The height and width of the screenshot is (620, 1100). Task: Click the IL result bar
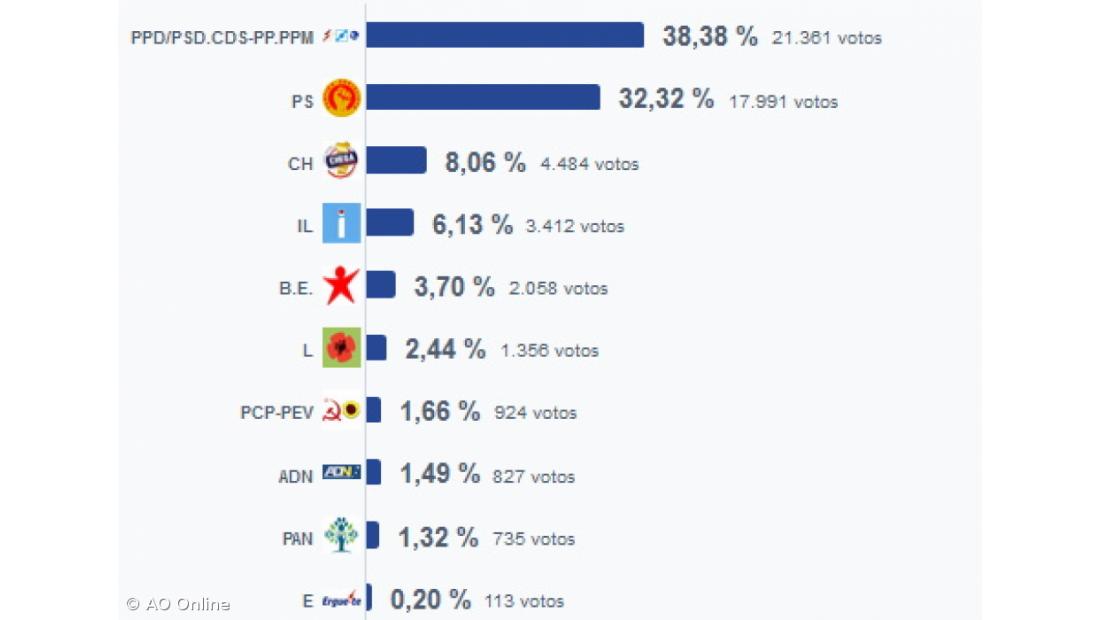(390, 223)
